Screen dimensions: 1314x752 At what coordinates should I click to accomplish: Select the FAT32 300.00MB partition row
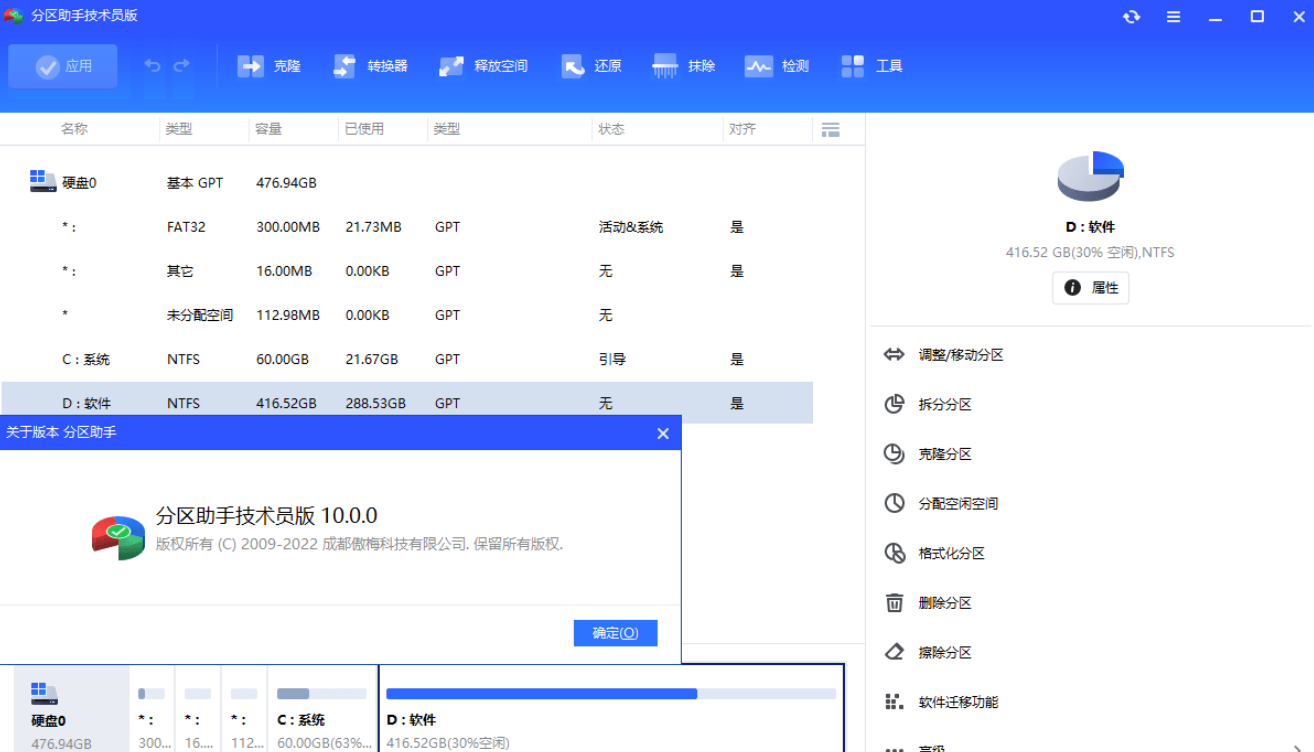click(406, 227)
